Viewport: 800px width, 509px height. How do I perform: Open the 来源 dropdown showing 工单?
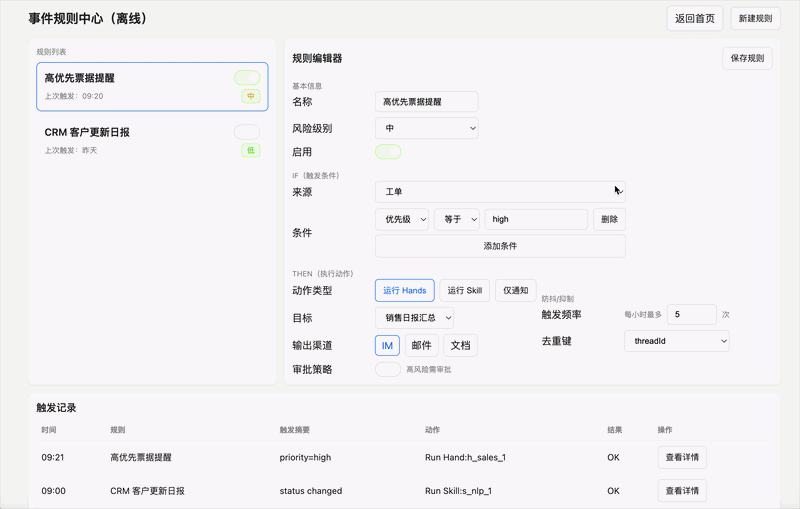point(500,192)
